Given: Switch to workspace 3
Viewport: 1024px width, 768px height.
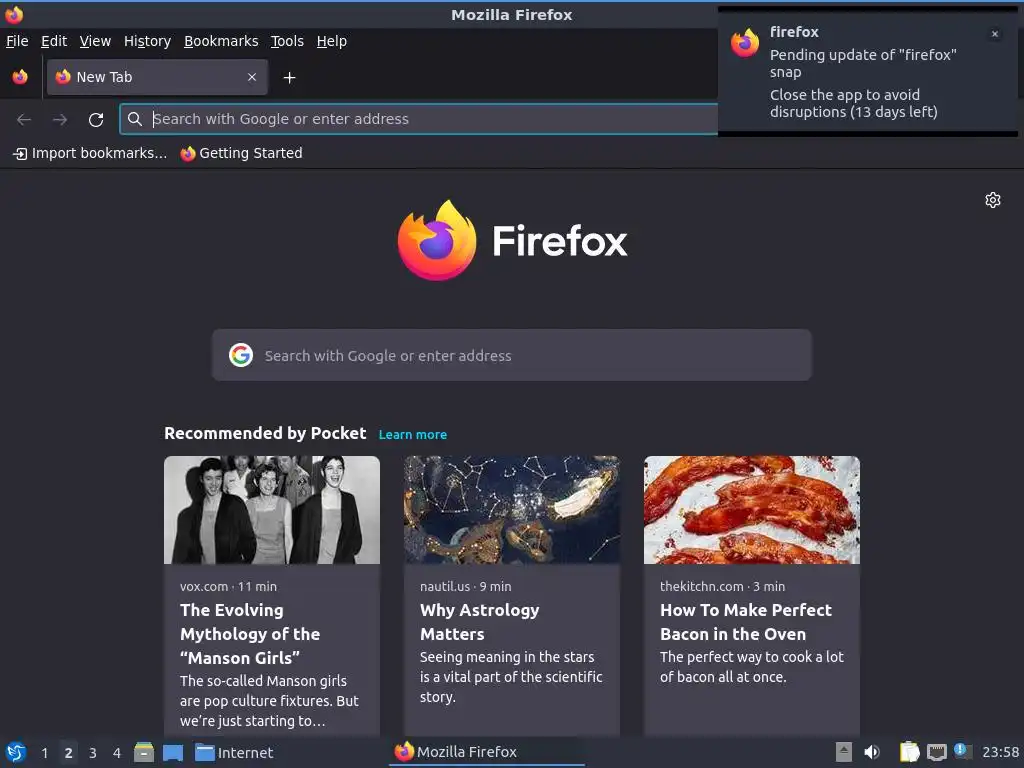Looking at the screenshot, I should [93, 753].
